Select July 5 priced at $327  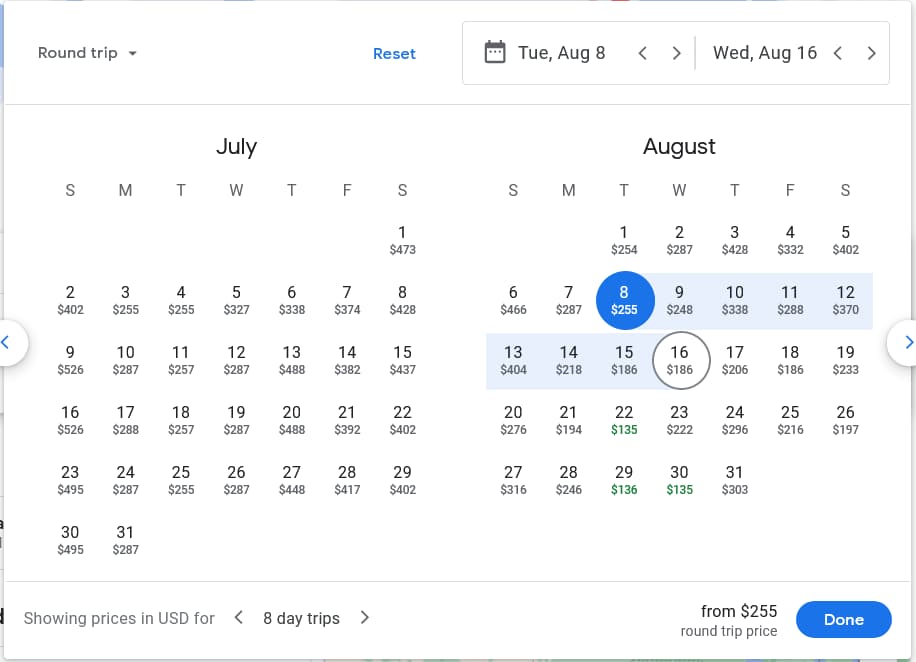[x=237, y=300]
